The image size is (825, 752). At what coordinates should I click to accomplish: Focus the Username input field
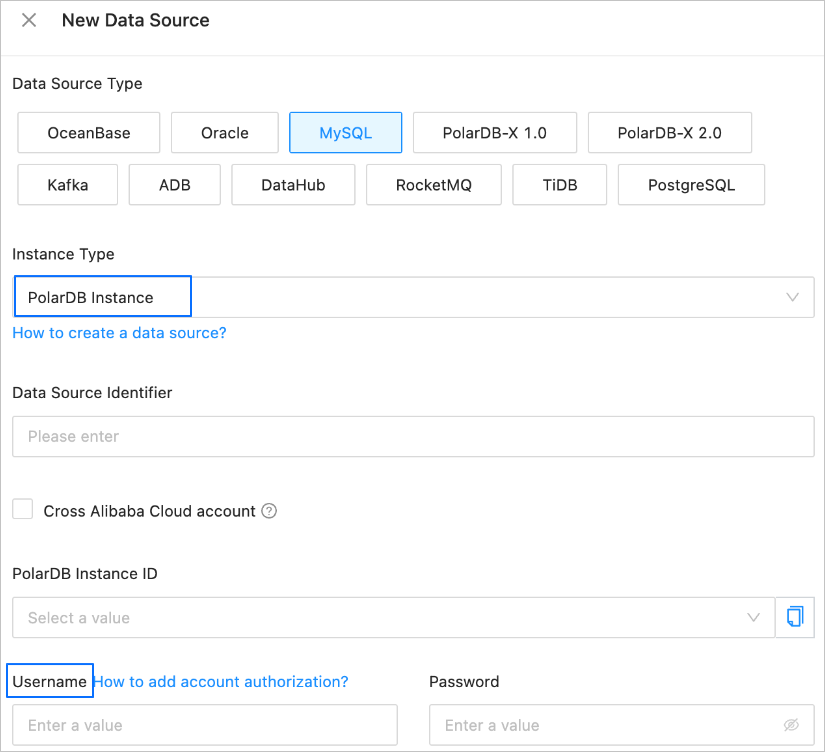(x=205, y=725)
